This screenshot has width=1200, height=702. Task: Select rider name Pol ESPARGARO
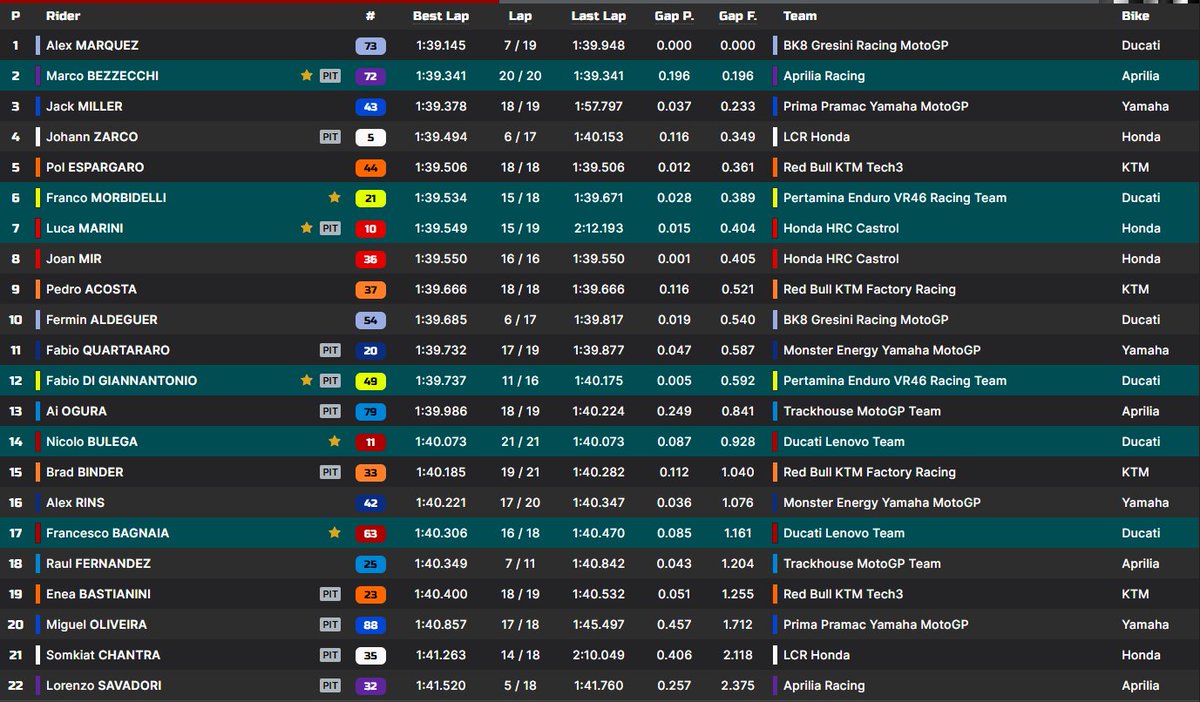pos(95,168)
